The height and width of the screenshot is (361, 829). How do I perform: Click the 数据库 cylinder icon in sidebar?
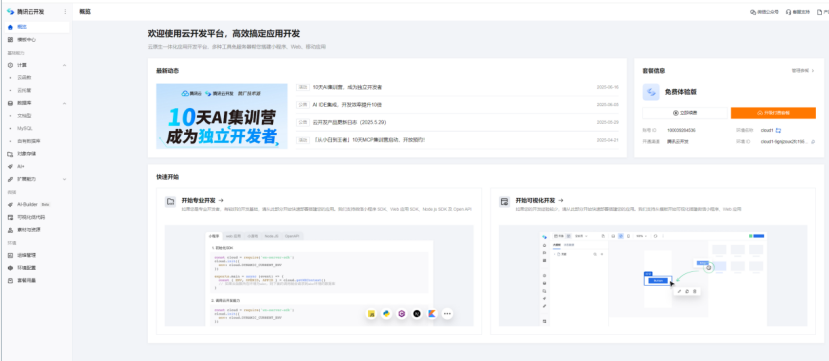tap(11, 103)
